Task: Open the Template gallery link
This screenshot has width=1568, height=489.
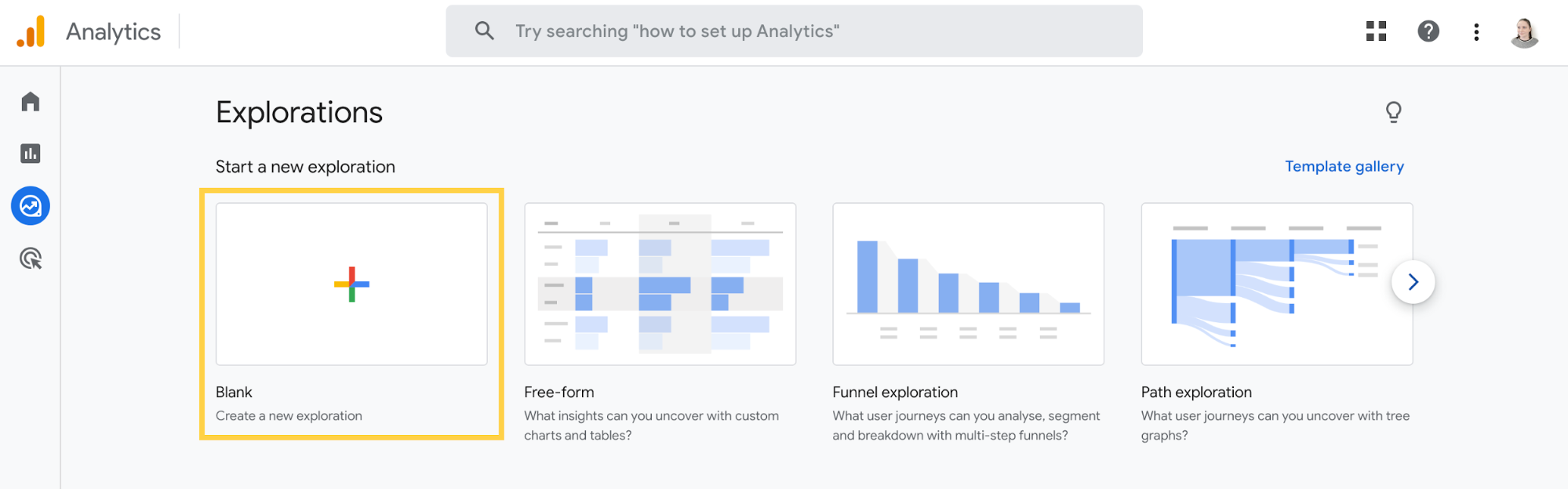Action: click(1344, 166)
